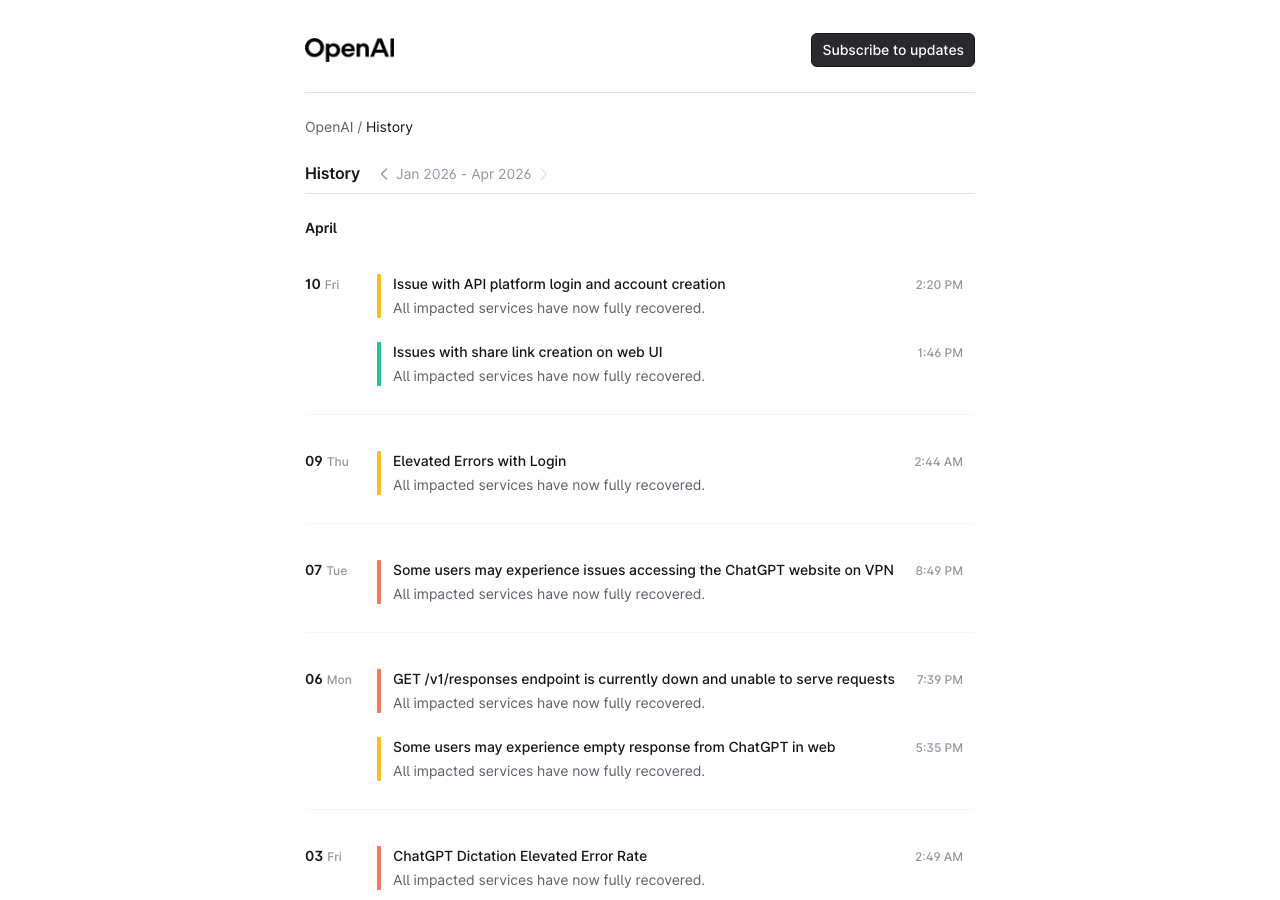
Task: Navigate to previous period using left chevron
Action: (383, 173)
